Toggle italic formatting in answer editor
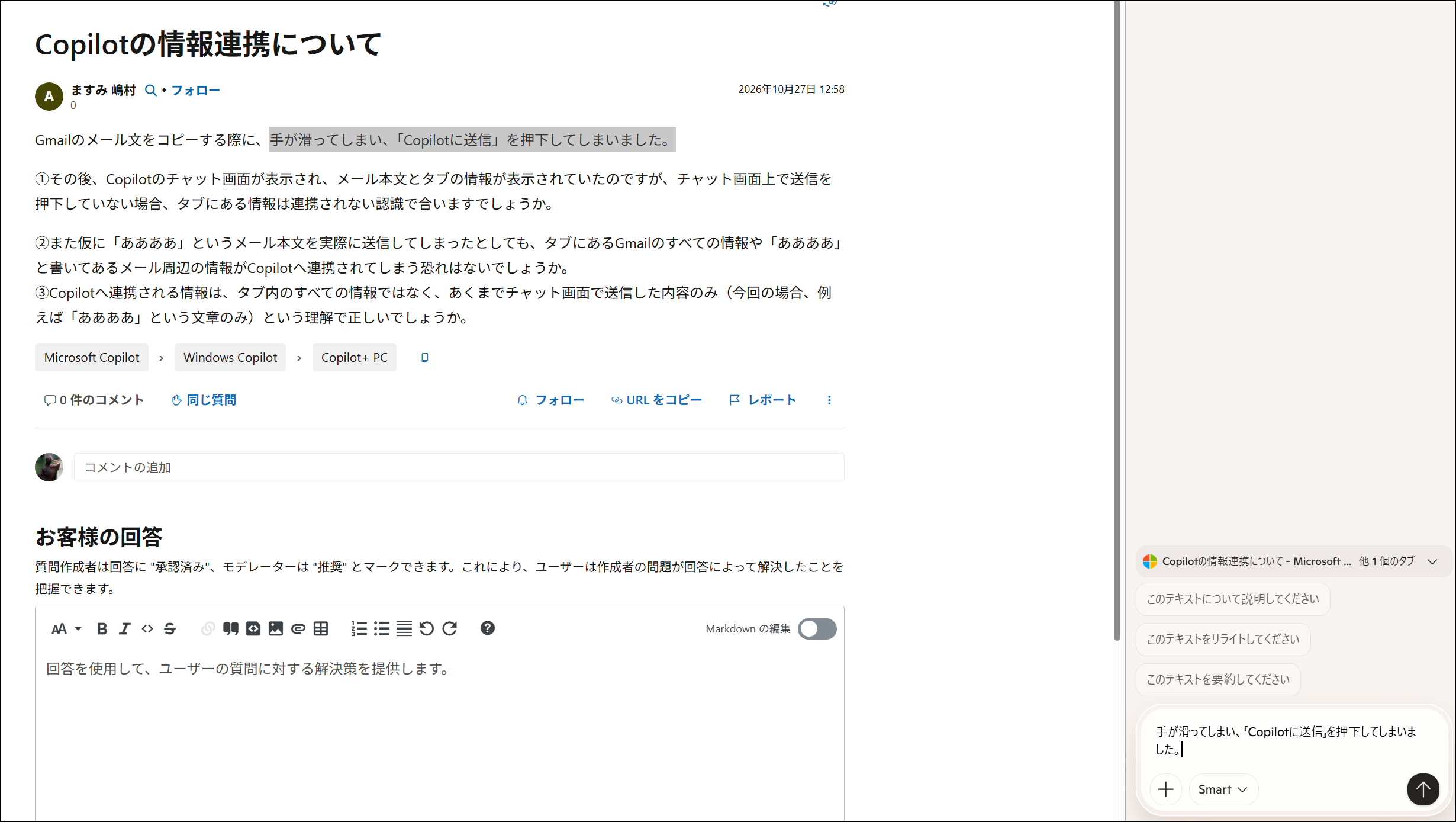1456x822 pixels. click(x=124, y=629)
